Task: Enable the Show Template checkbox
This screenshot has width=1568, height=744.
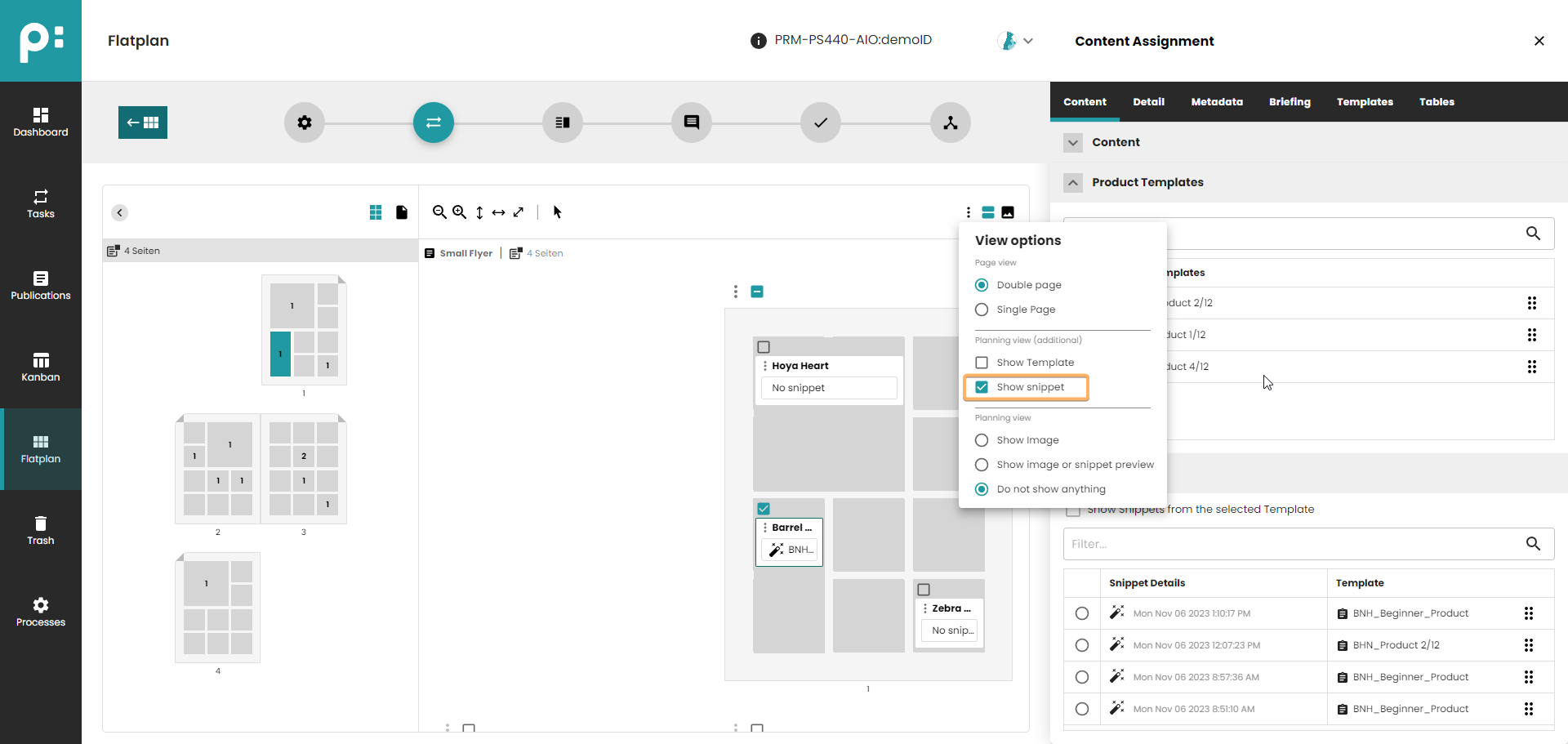Action: coord(982,363)
